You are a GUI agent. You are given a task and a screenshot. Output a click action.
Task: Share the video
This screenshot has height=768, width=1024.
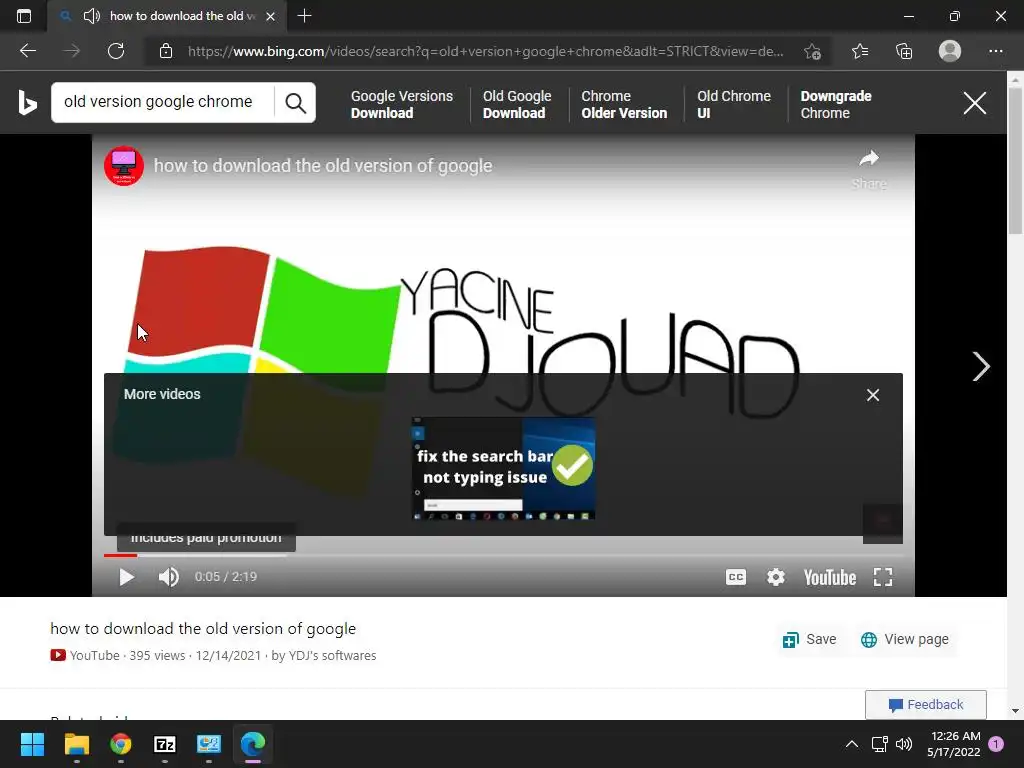869,168
